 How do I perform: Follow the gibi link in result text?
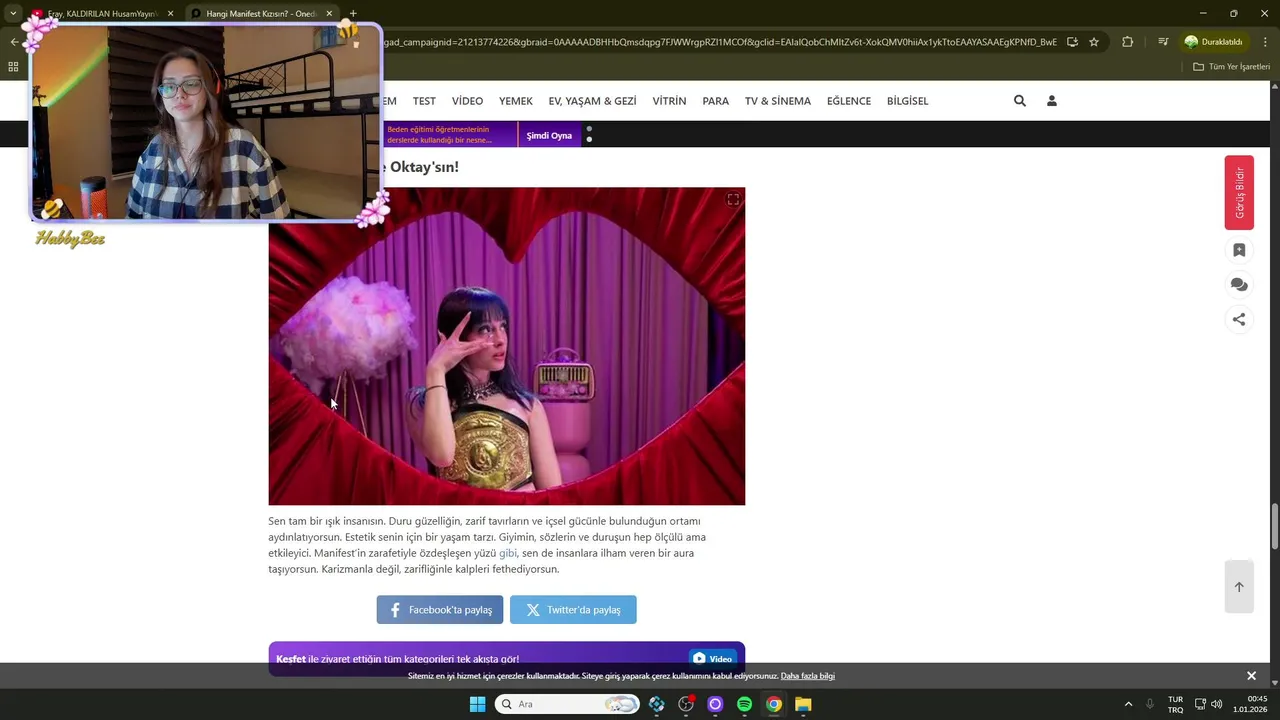[x=508, y=553]
